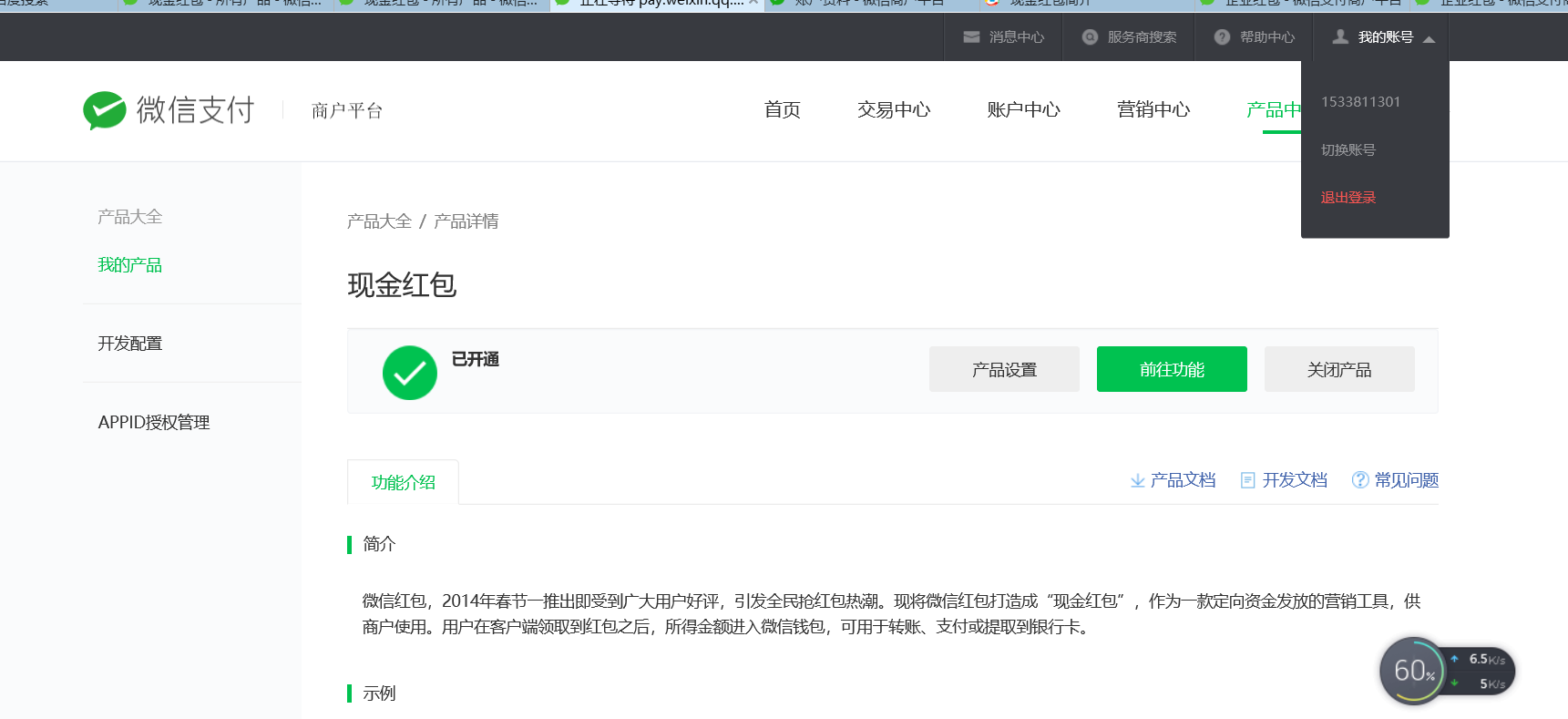Open the 产品中心 navigation item

coord(1274,110)
